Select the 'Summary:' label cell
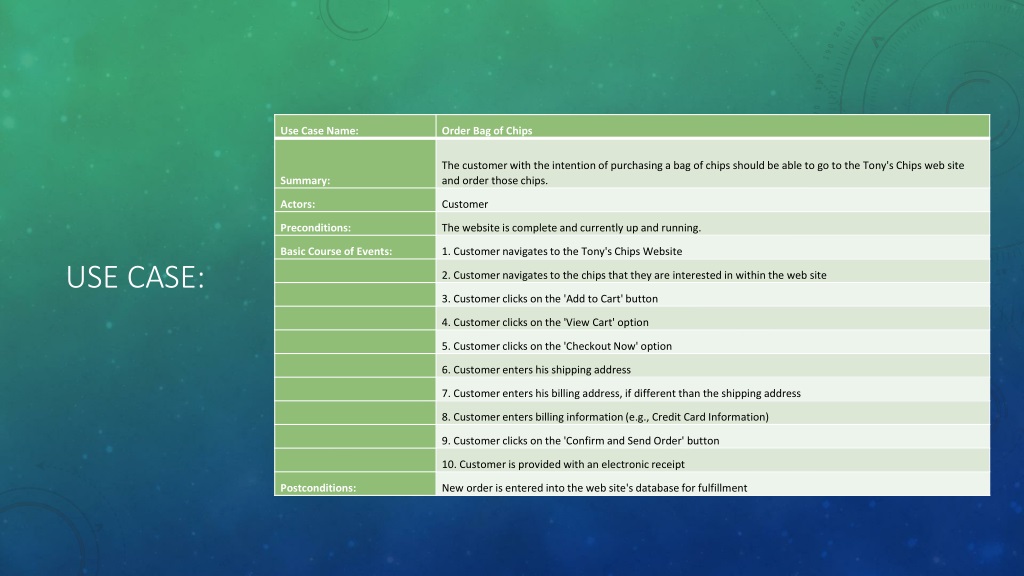The image size is (1024, 576). [x=355, y=164]
